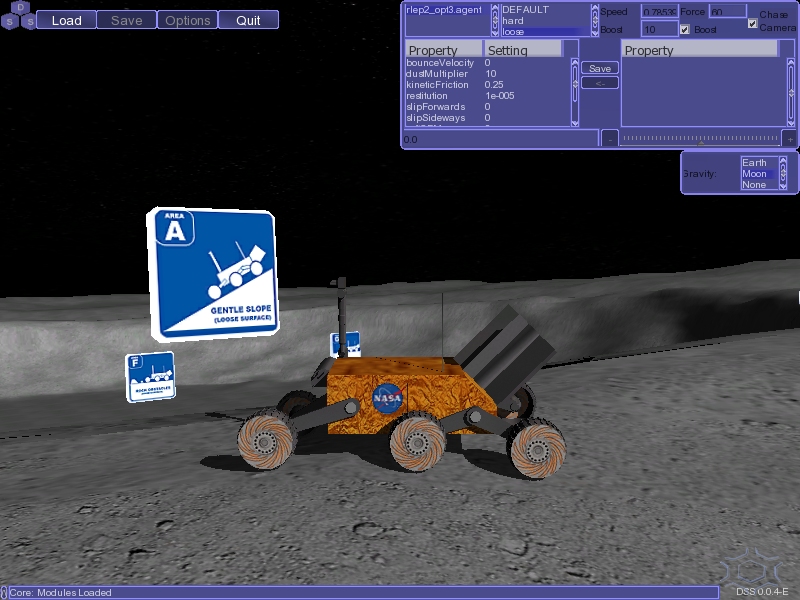Click the Area F rock obstacles sign
This screenshot has height=600, width=800.
(x=151, y=377)
